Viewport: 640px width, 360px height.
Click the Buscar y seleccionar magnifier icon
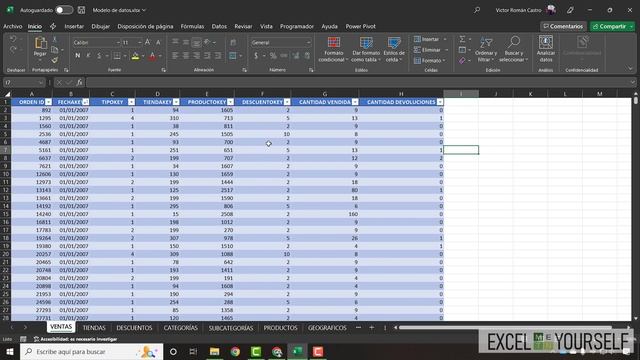coord(514,42)
